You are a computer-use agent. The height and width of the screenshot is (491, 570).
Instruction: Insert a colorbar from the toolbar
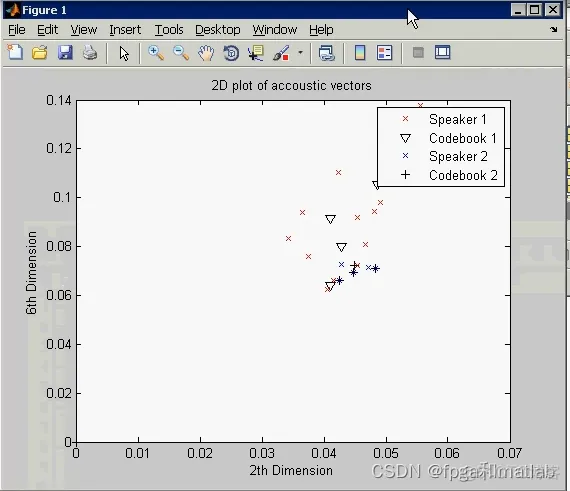click(360, 53)
